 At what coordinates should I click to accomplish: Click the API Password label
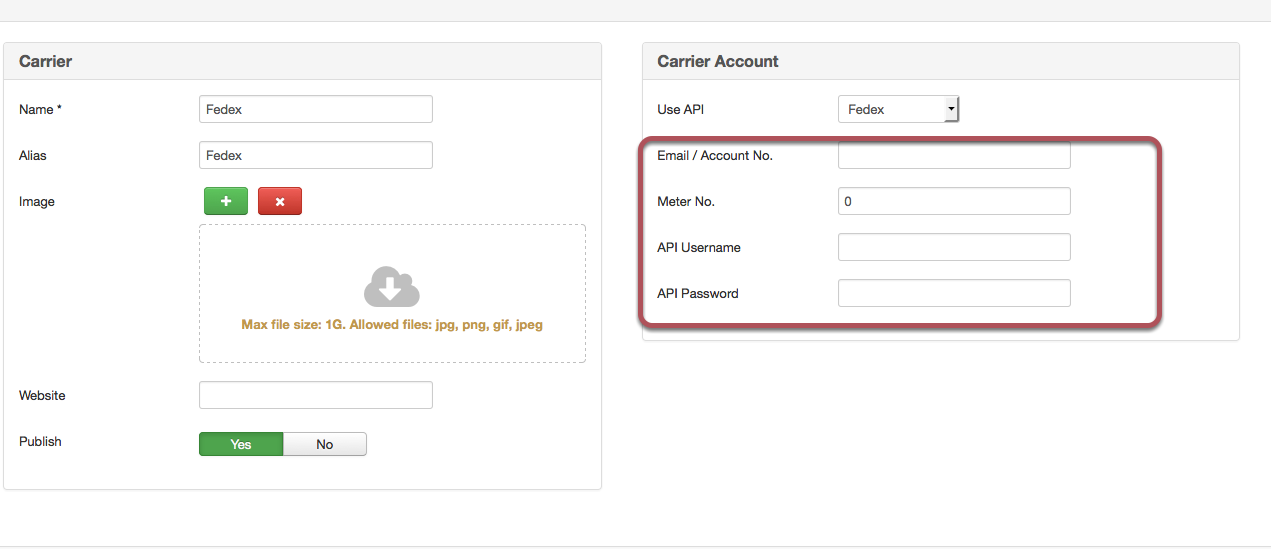[x=698, y=293]
